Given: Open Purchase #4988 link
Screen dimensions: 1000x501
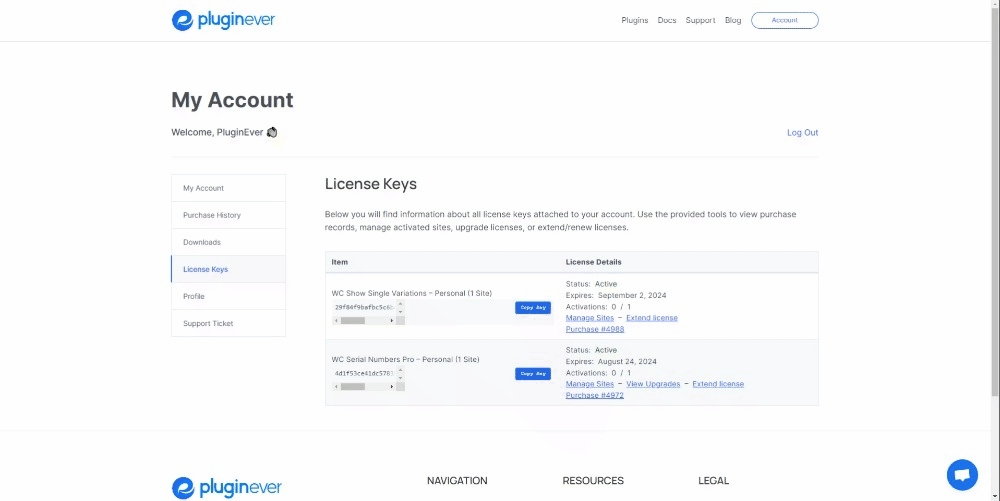Looking at the screenshot, I should tap(595, 330).
